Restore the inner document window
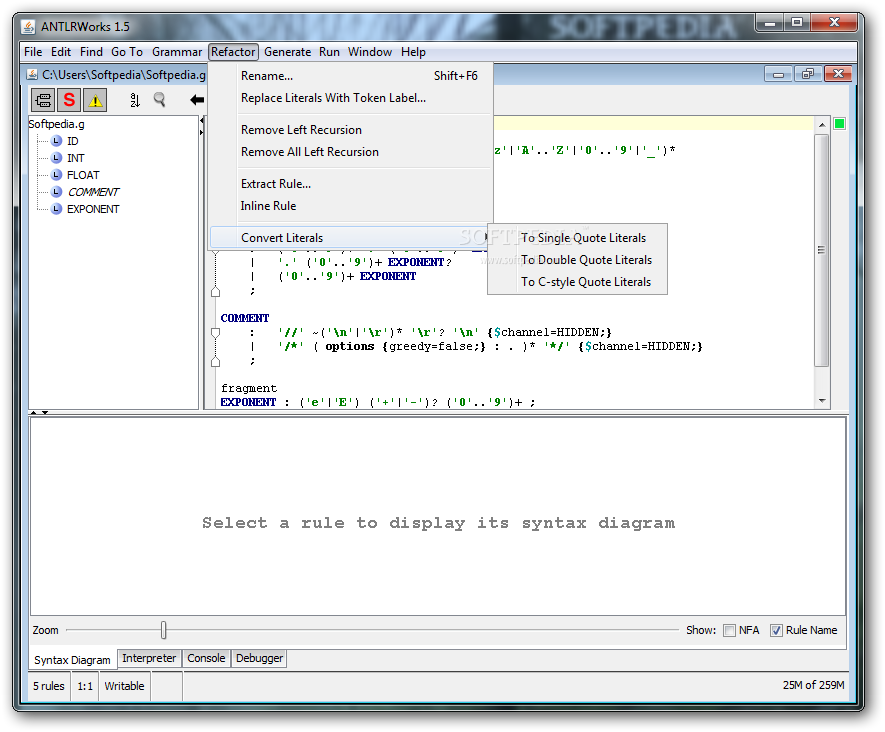 click(x=808, y=74)
